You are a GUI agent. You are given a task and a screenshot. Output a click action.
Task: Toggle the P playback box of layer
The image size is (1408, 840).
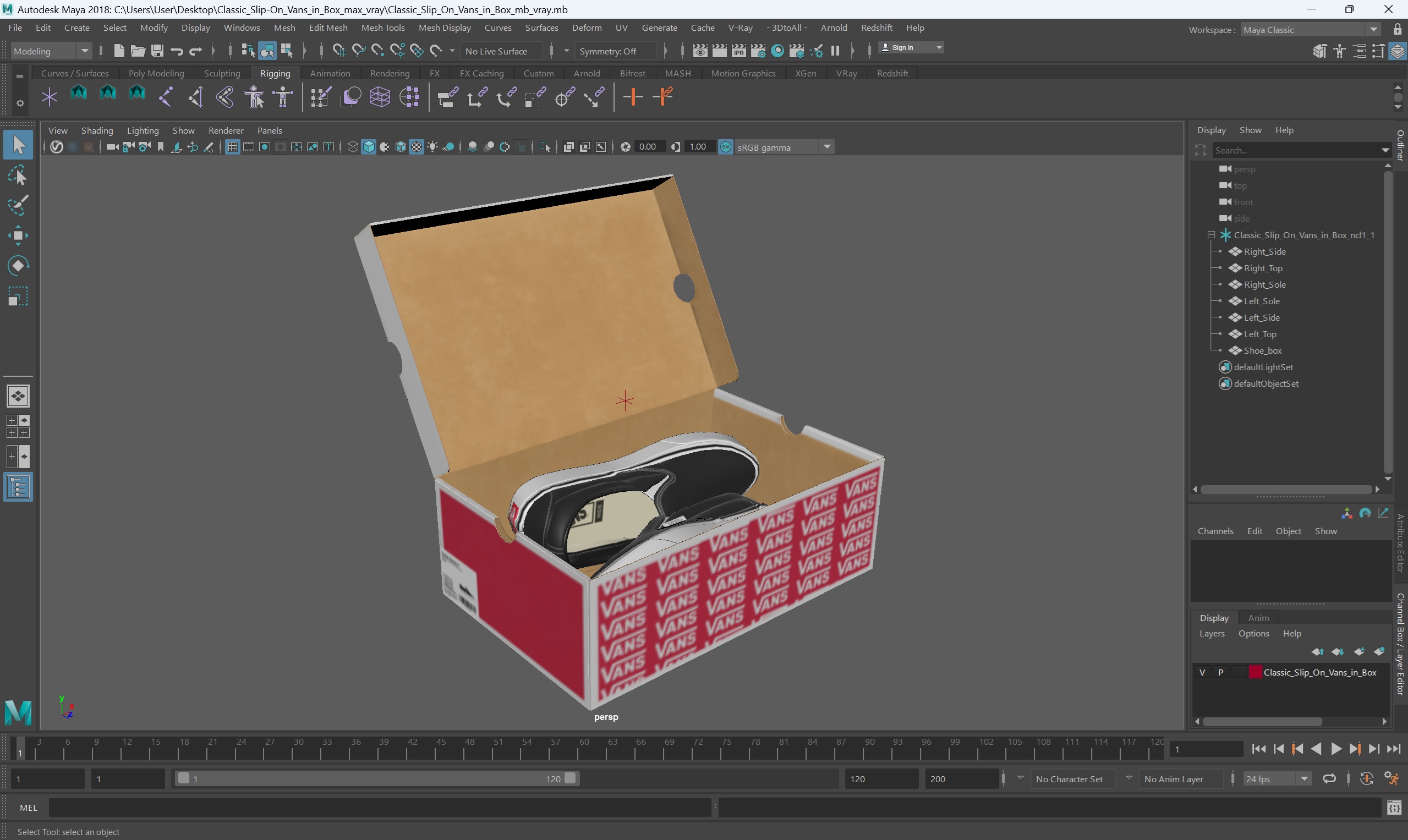click(1220, 672)
